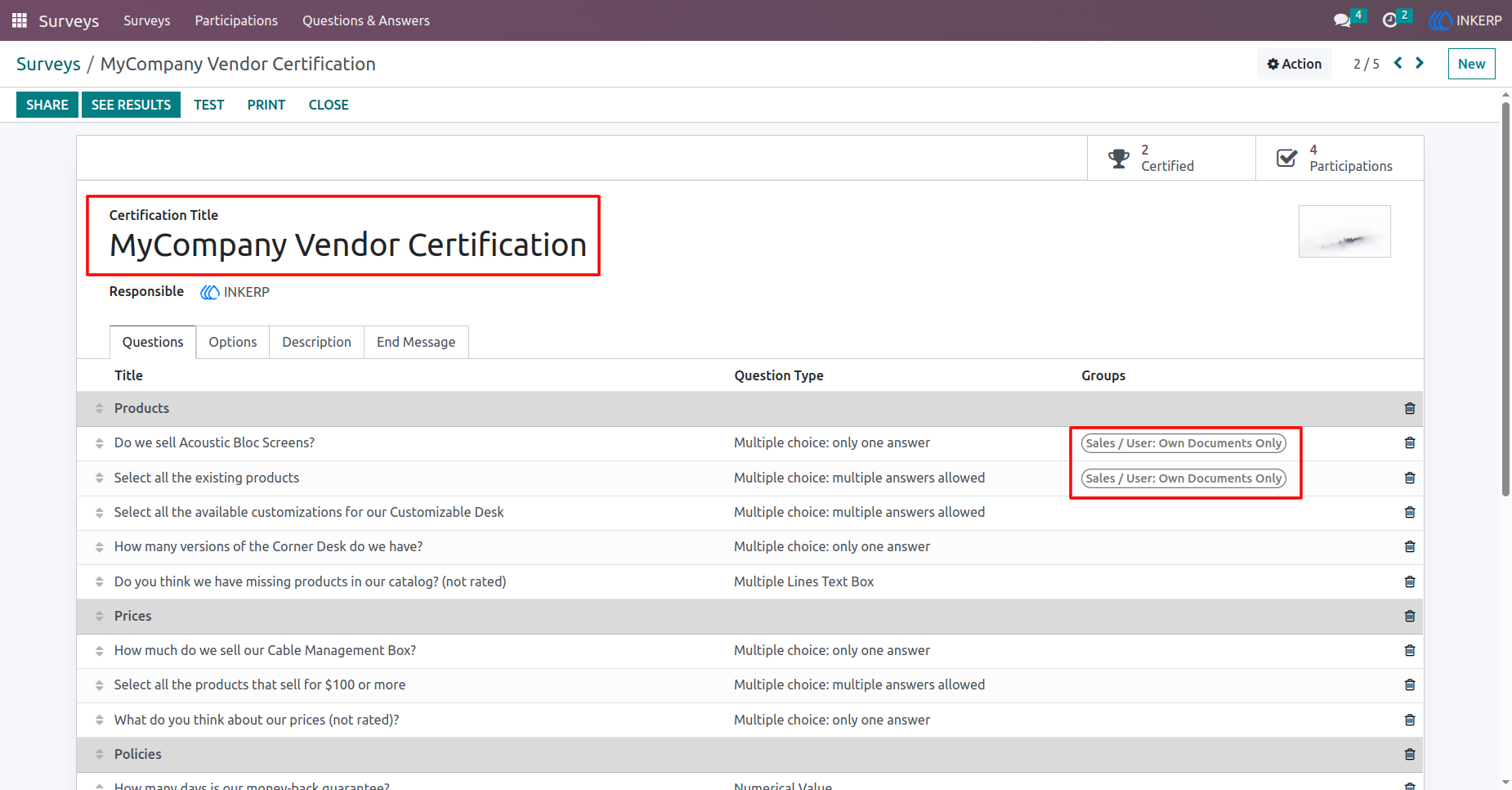Go to previous survey record arrow
This screenshot has width=1512, height=790.
1398,63
